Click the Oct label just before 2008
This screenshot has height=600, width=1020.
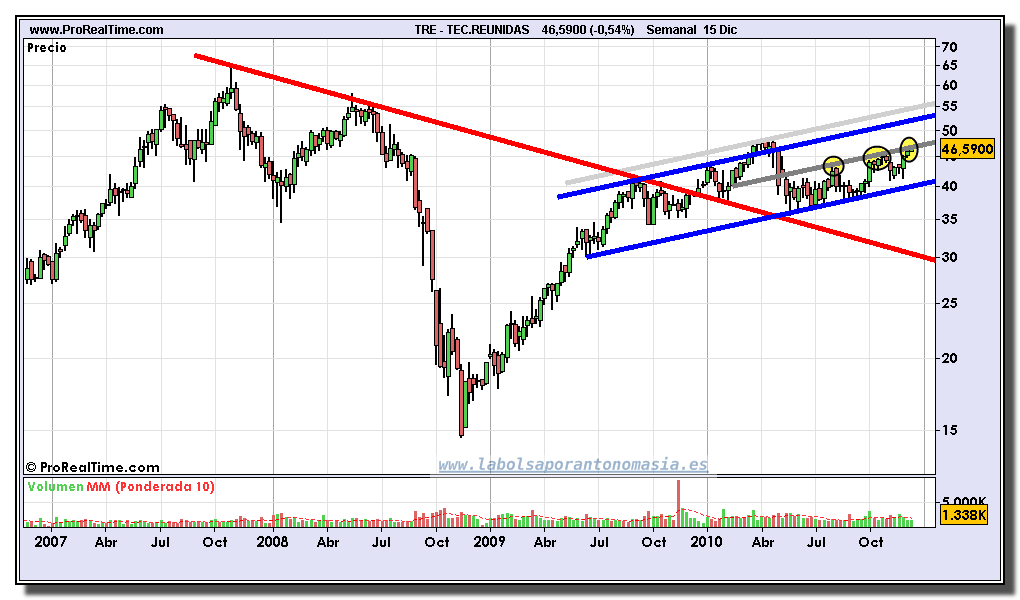pos(215,542)
